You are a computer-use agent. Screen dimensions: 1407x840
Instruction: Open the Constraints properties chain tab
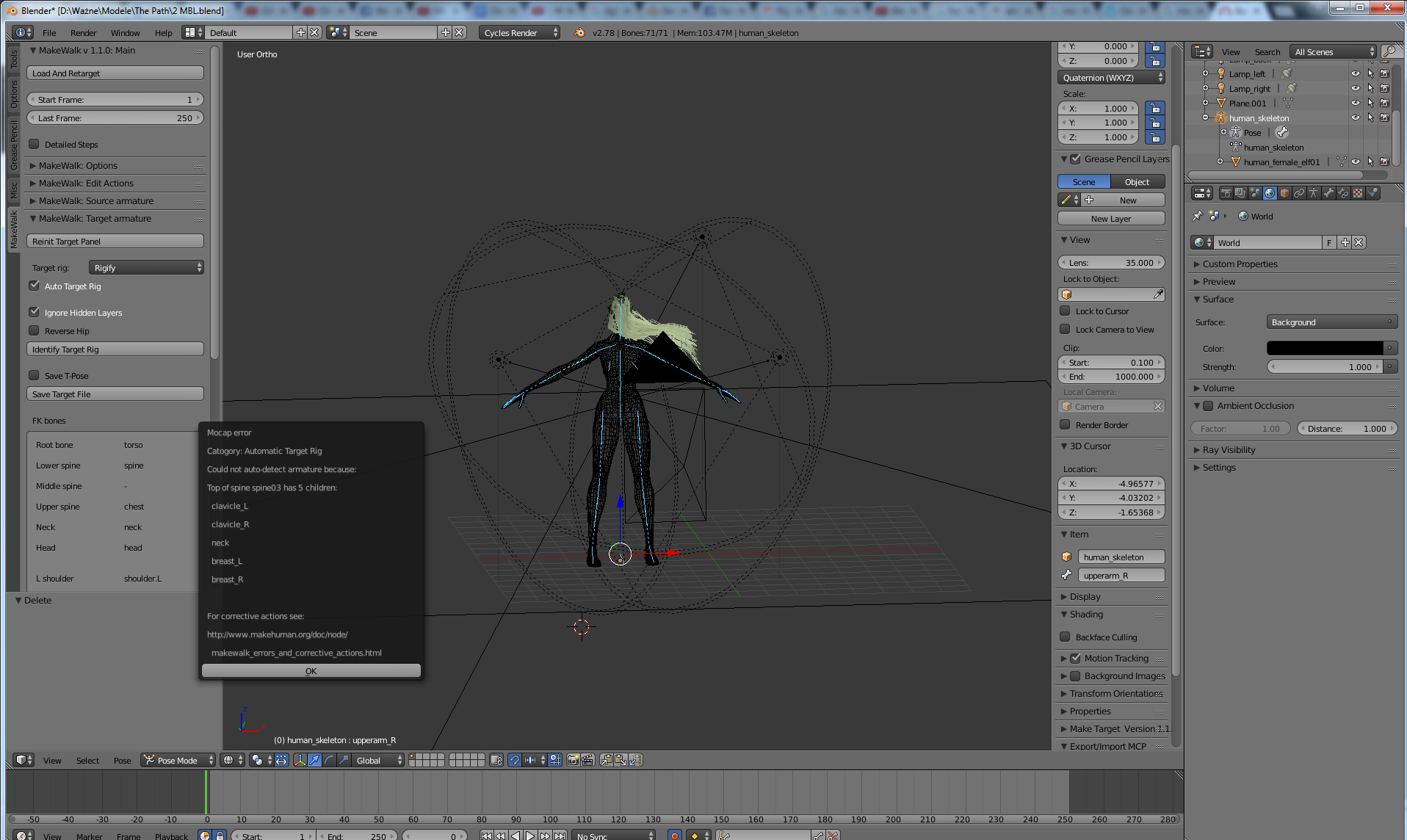pos(1299,193)
